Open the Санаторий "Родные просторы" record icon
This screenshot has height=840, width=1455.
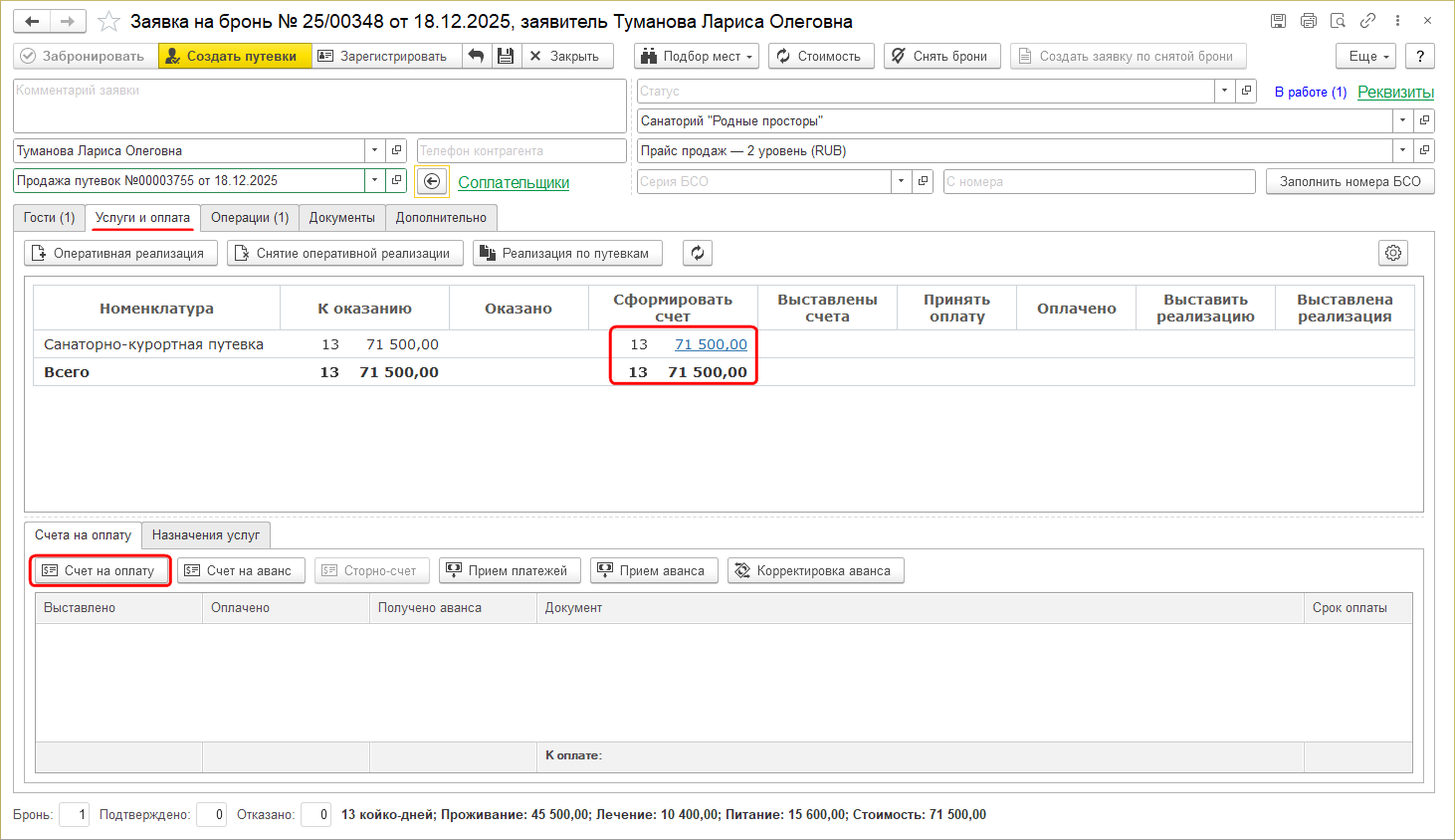tap(1425, 120)
